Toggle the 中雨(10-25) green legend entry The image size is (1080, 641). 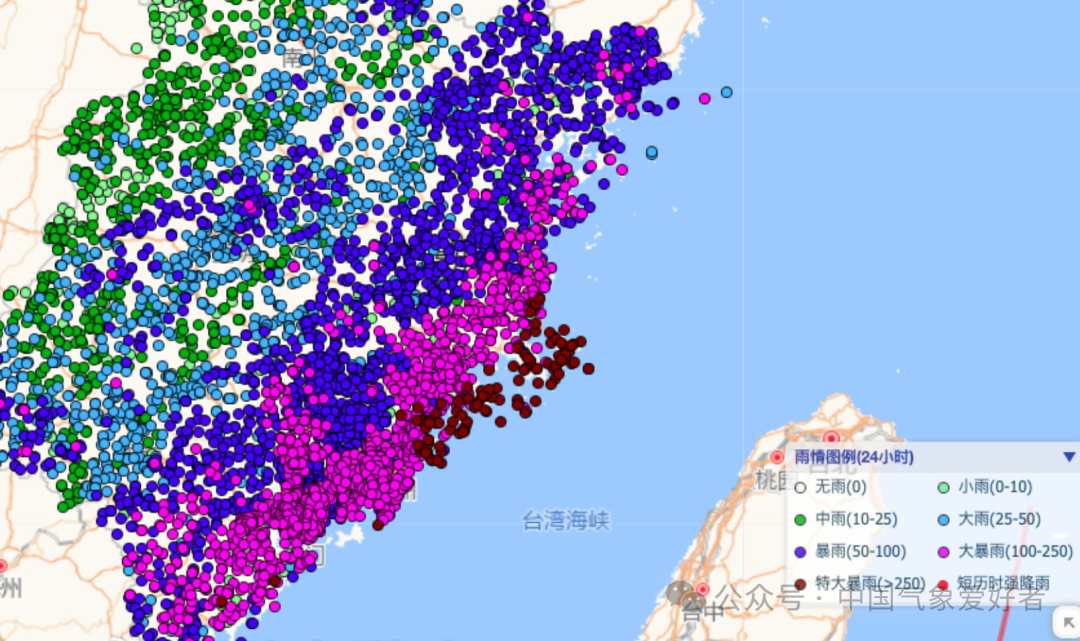coord(799,519)
